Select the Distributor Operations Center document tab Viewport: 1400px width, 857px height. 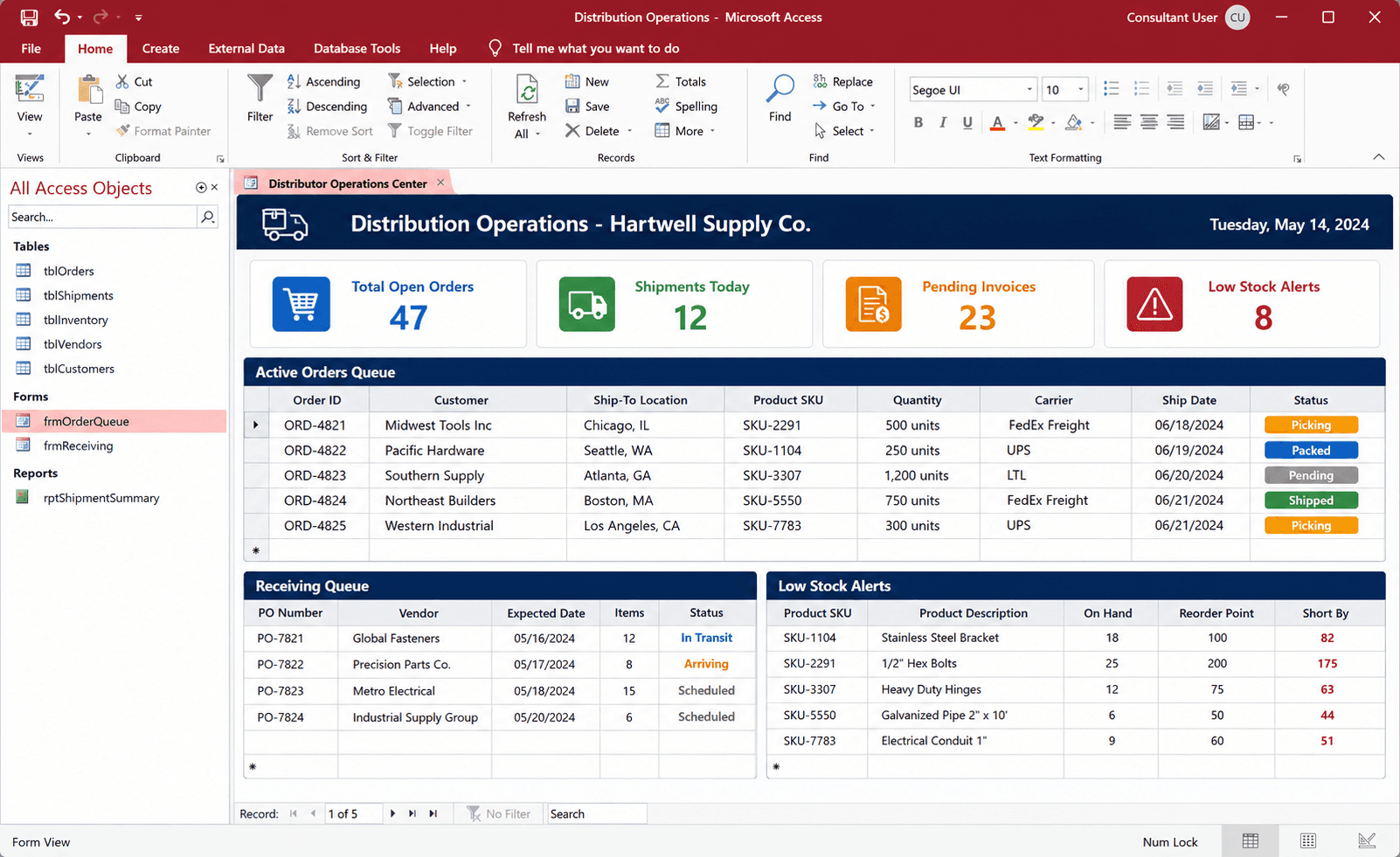(x=347, y=183)
